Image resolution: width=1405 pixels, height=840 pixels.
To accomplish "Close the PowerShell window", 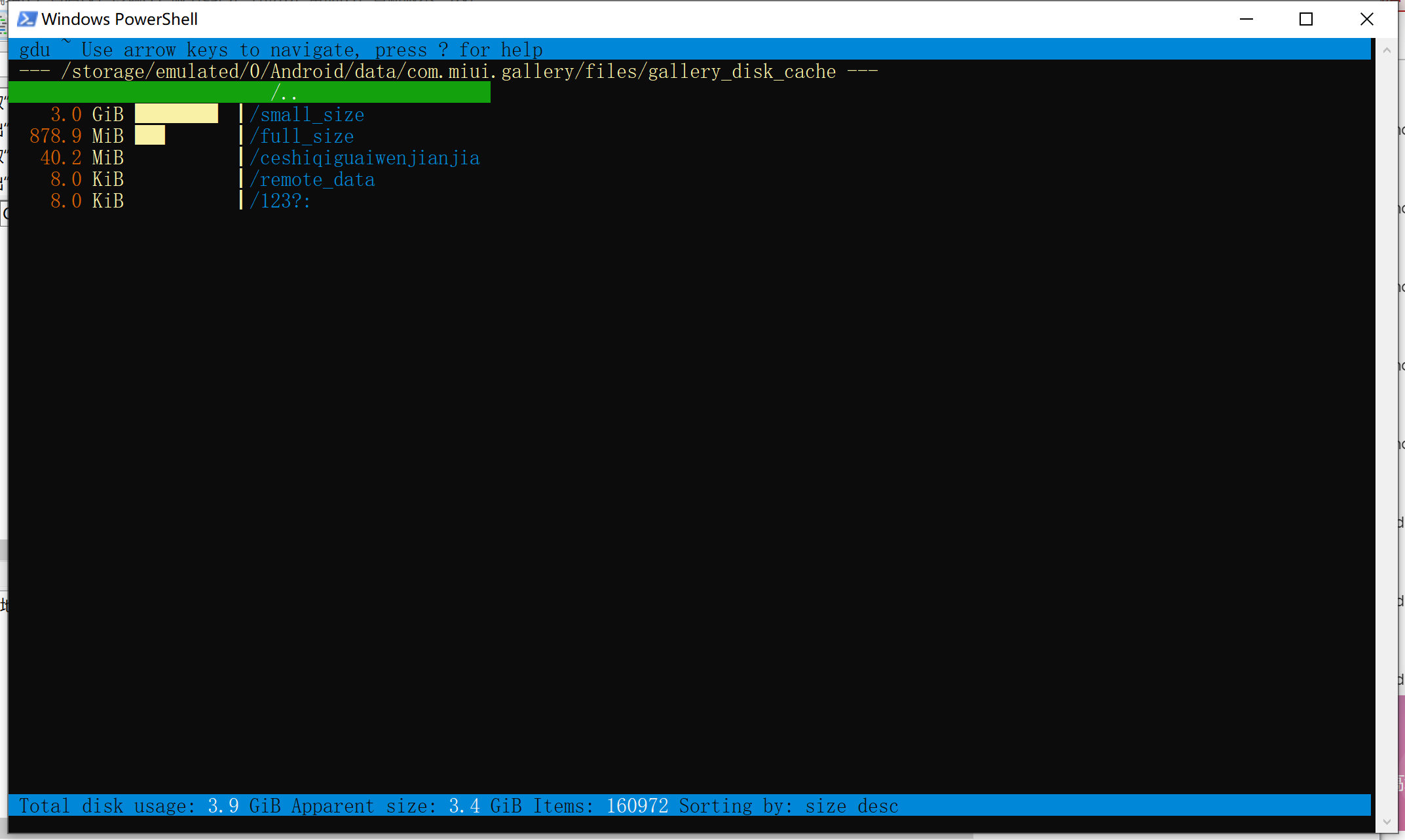I will pyautogui.click(x=1366, y=19).
